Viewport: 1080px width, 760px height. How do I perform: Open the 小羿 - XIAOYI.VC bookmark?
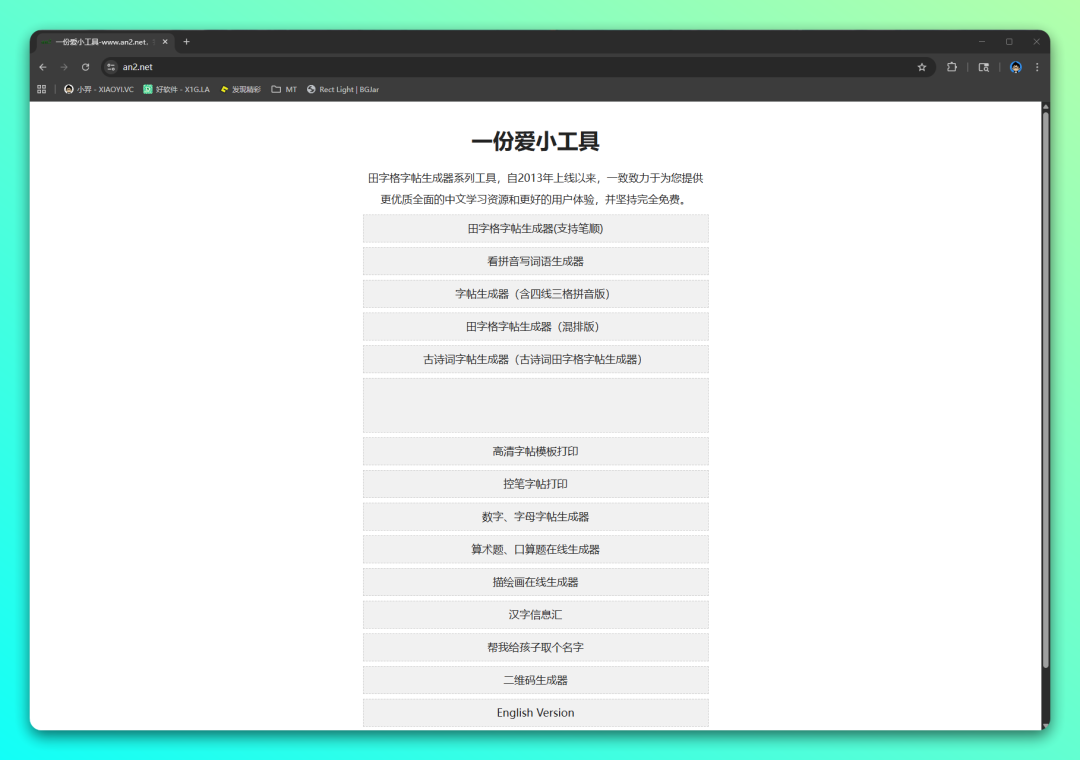pos(98,89)
